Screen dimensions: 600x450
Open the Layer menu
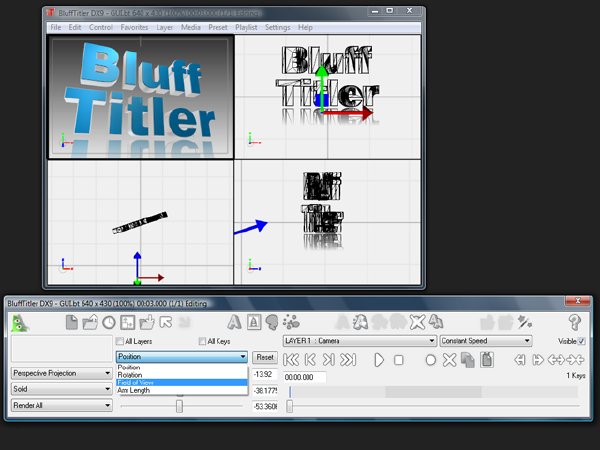(x=165, y=28)
